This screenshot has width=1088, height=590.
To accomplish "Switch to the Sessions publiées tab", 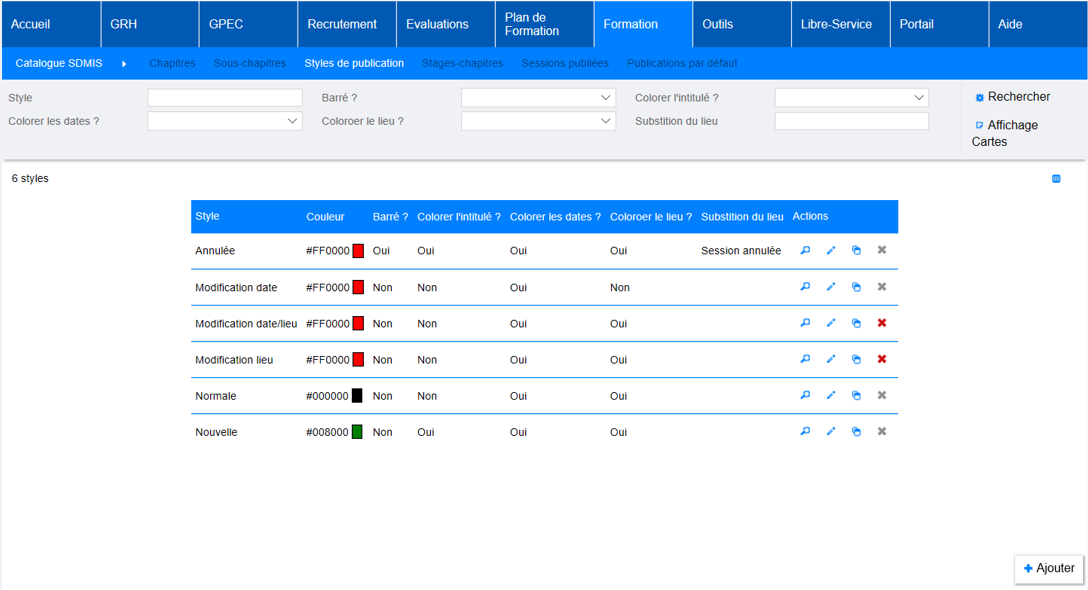I will pos(564,63).
